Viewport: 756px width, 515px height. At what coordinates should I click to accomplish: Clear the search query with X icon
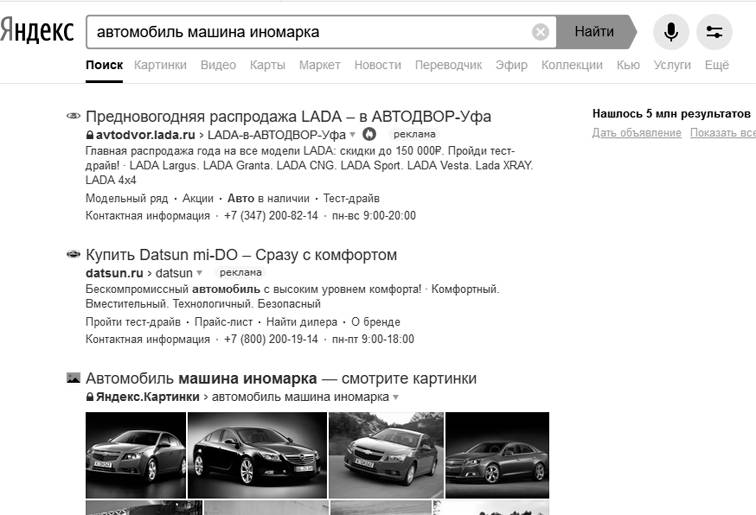click(x=540, y=32)
